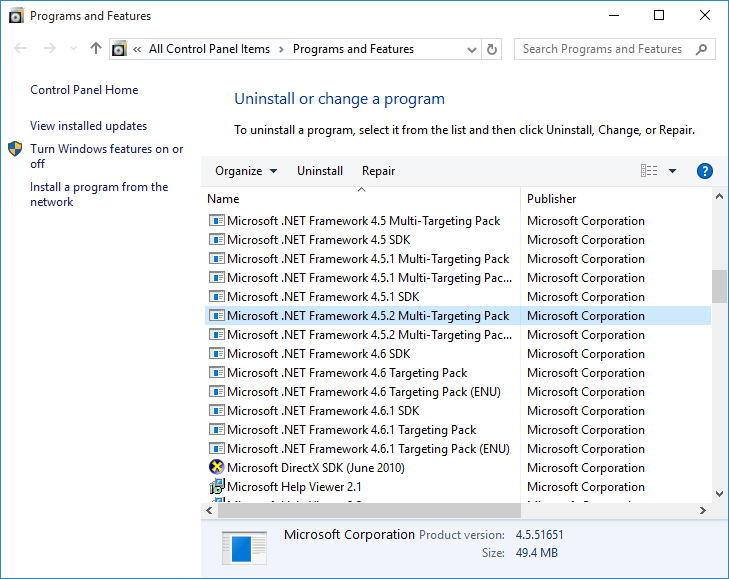Click the Uninstall toolbar button
The image size is (729, 579).
[320, 171]
